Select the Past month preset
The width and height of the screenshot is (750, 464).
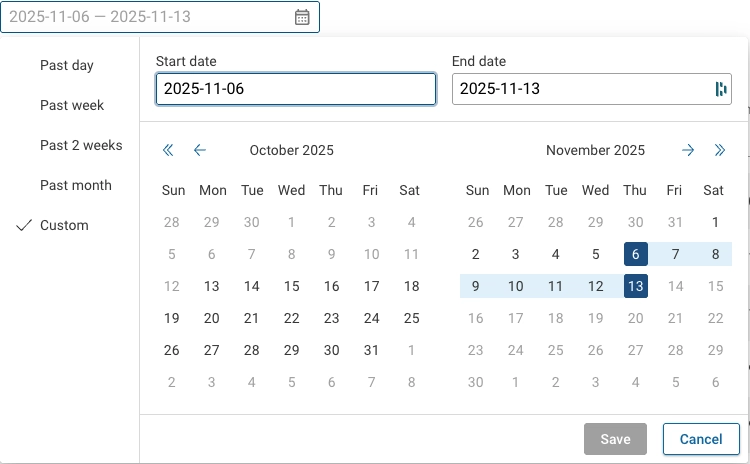(76, 185)
